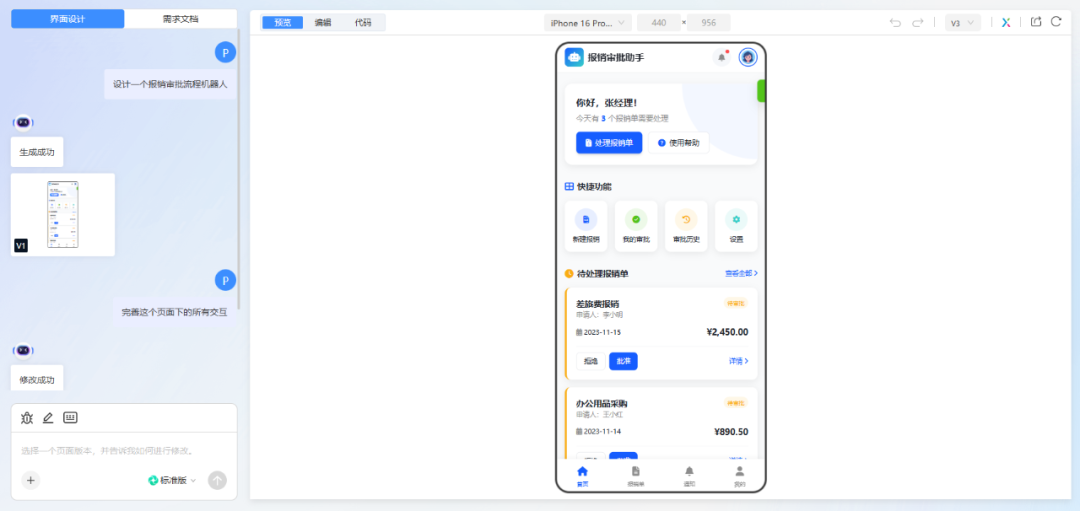1080x511 pixels.
Task: Click the 生成成功 reply bubble
Action: (x=37, y=152)
